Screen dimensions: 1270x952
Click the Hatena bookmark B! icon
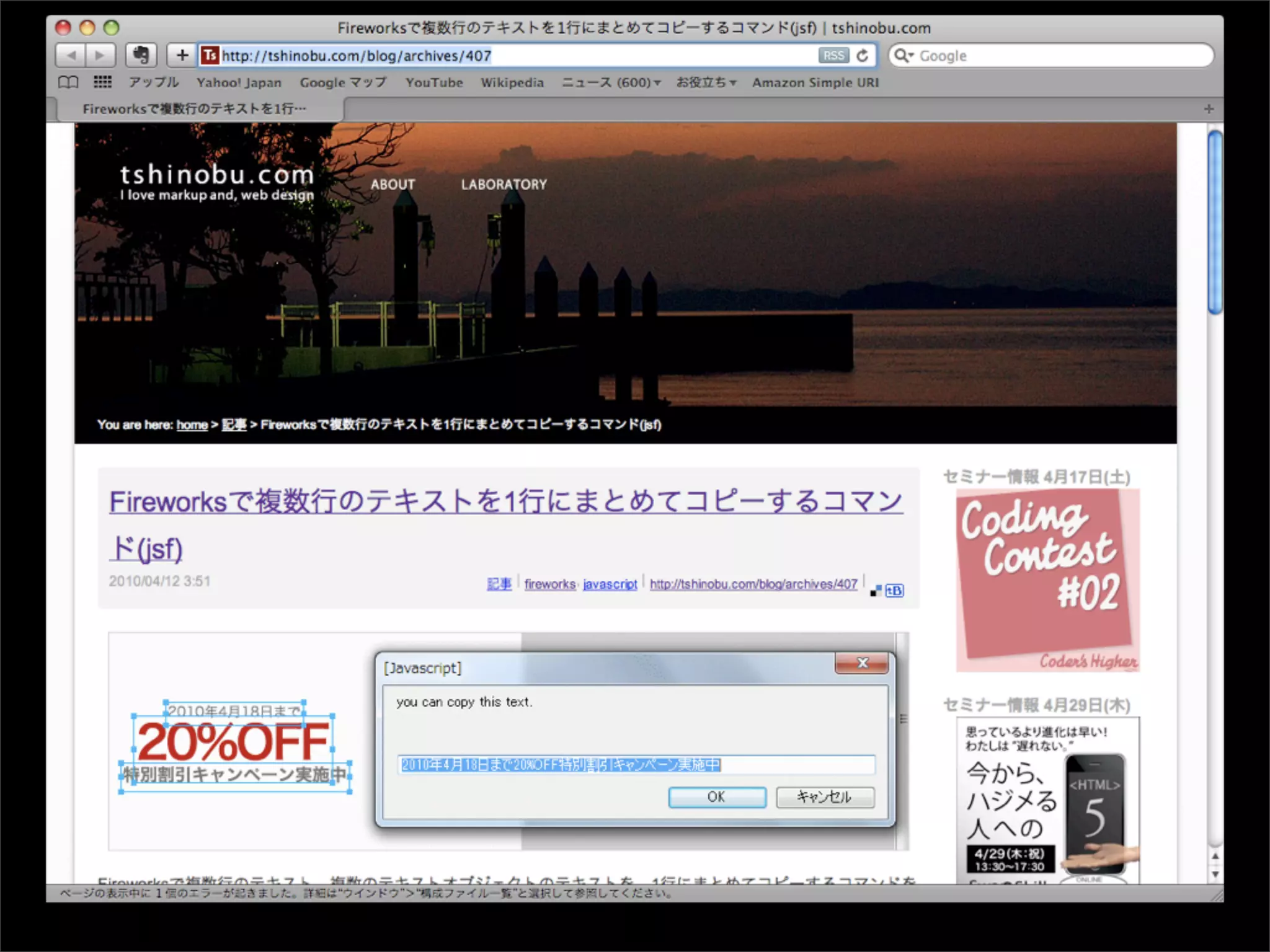click(894, 591)
